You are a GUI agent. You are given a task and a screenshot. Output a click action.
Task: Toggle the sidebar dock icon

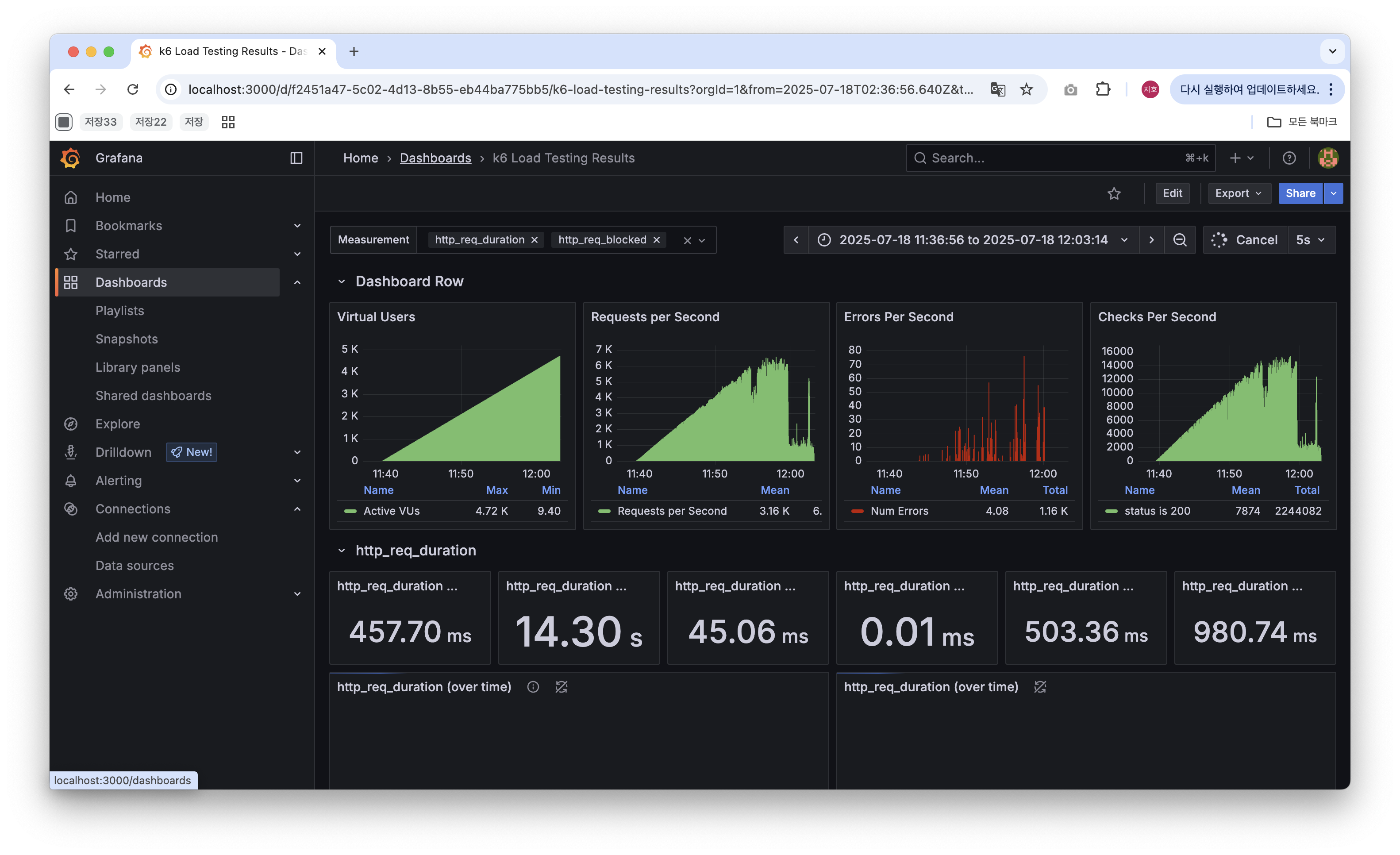point(296,158)
